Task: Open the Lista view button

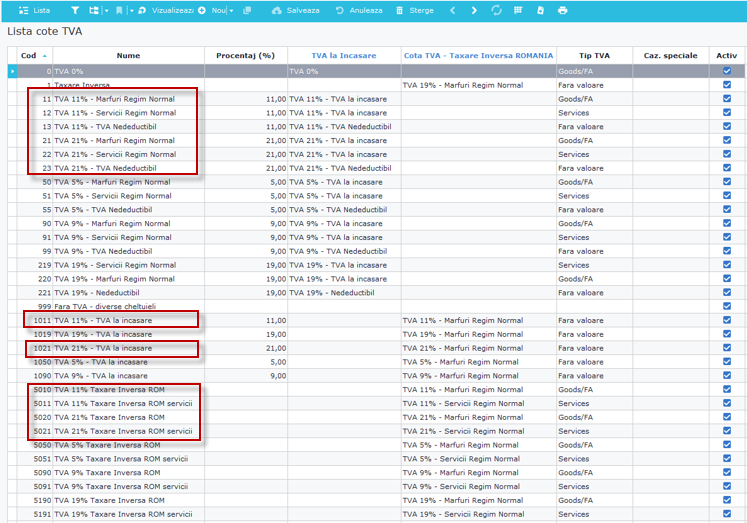Action: (34, 10)
